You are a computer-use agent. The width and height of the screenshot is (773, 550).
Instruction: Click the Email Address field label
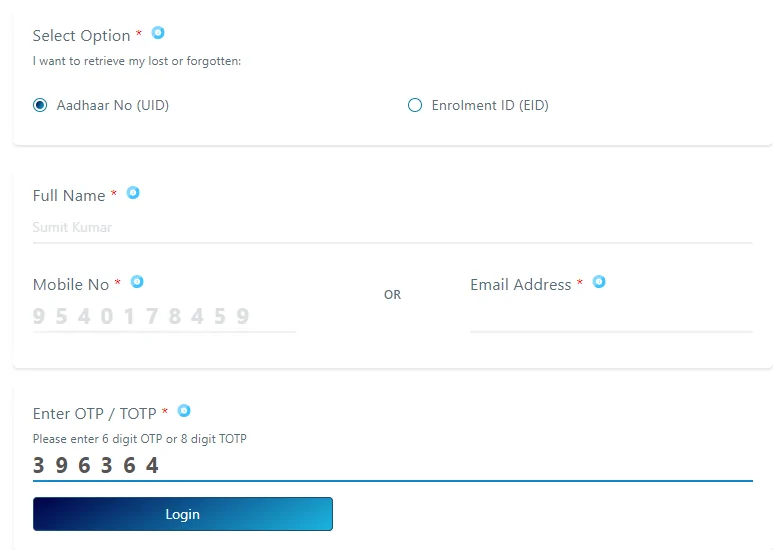pos(521,285)
